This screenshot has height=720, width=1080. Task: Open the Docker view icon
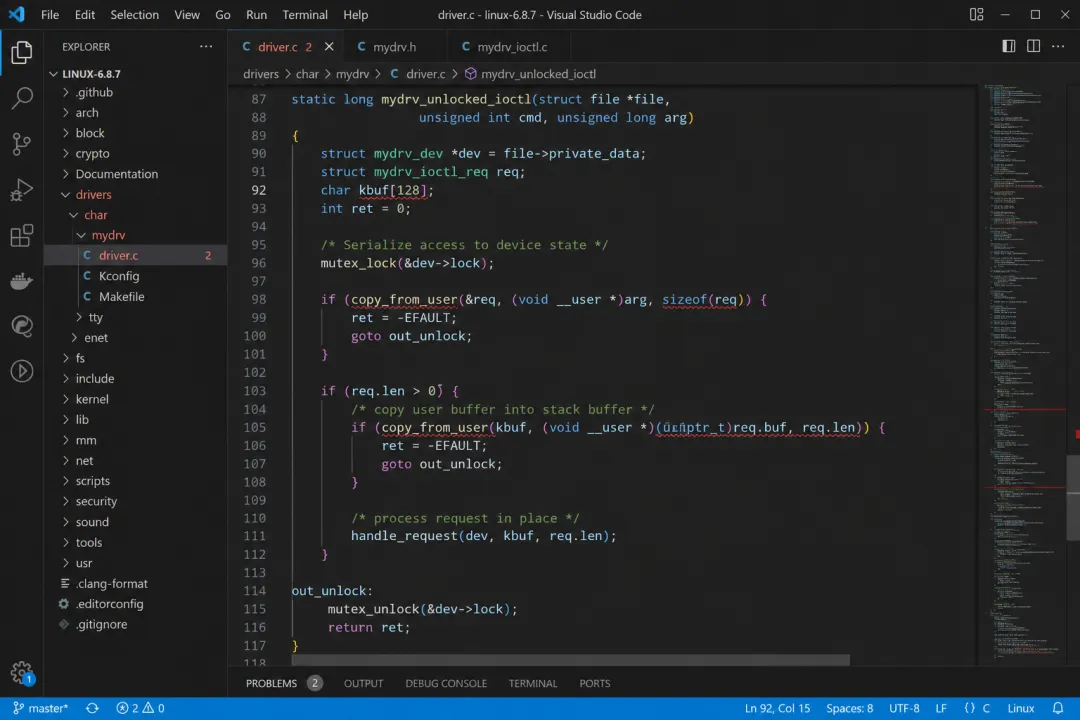click(x=21, y=280)
